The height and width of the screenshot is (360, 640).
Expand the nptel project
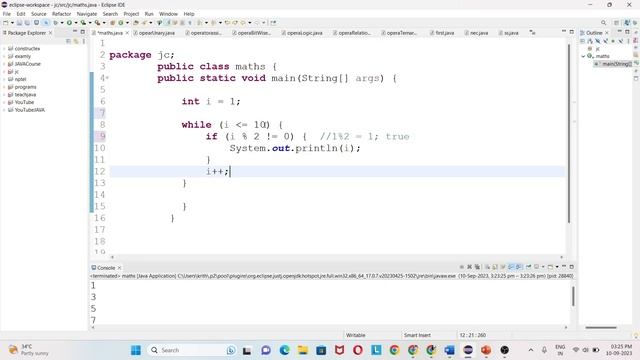pyautogui.click(x=4, y=79)
